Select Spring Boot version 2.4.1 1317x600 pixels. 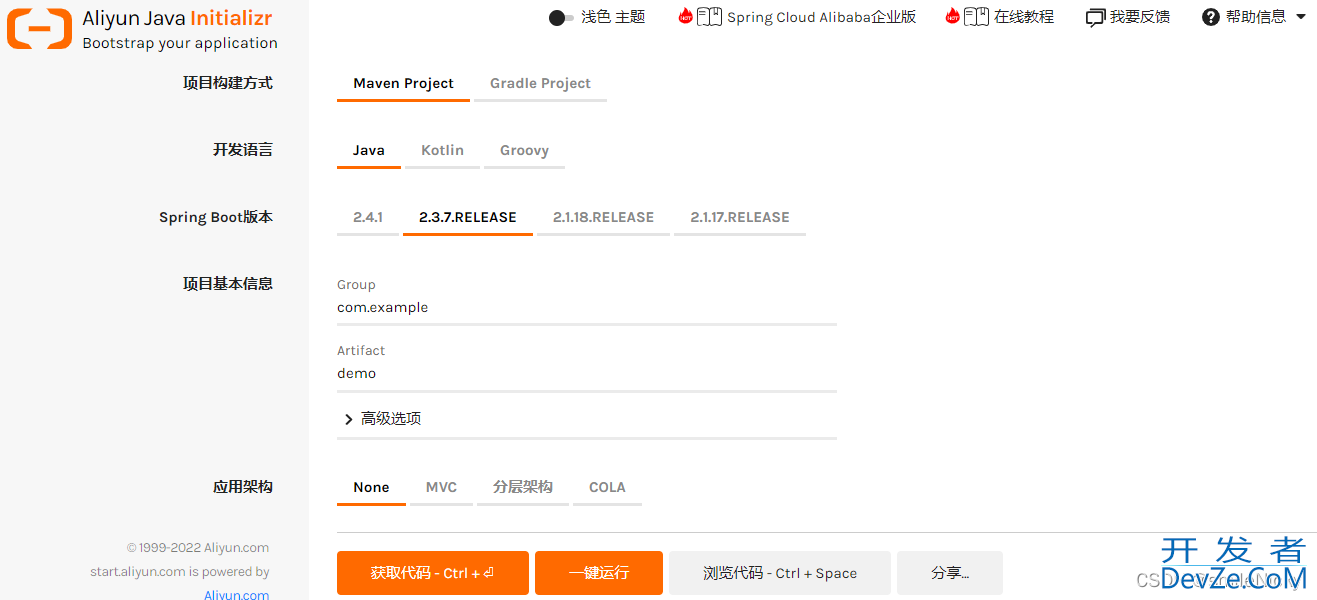(x=368, y=217)
